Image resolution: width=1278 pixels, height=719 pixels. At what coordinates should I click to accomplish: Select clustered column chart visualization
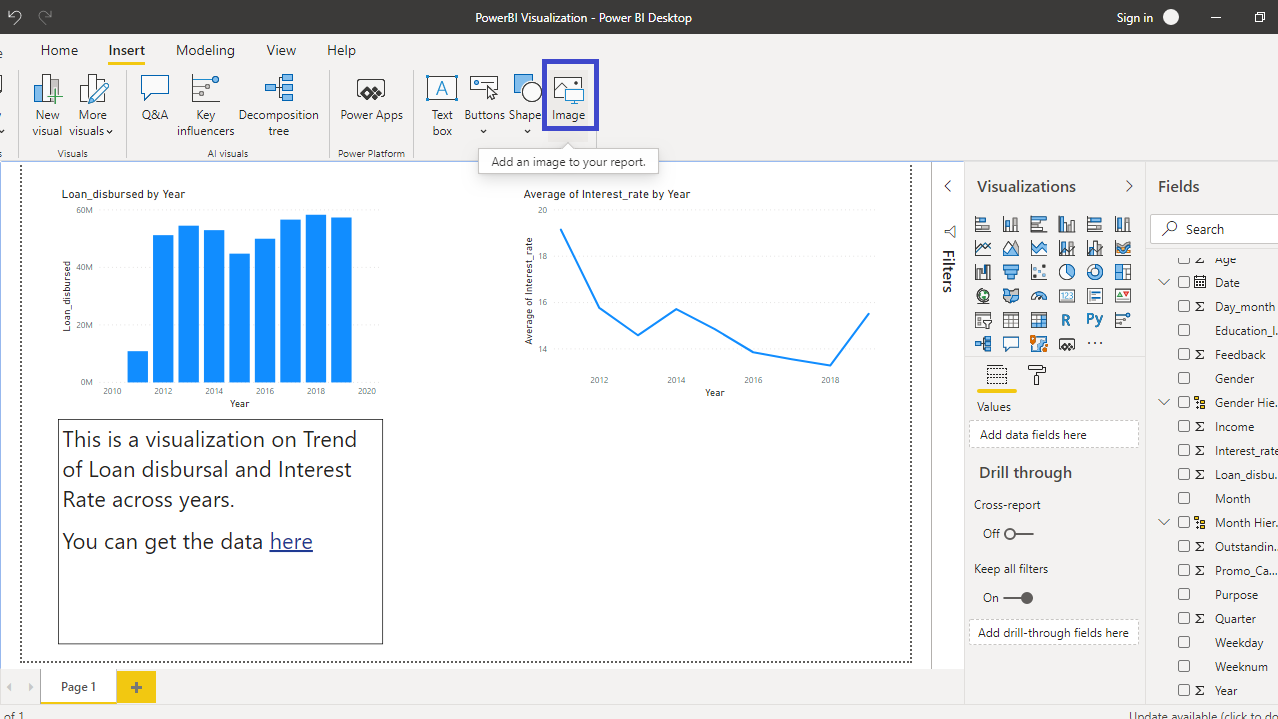tap(1067, 224)
